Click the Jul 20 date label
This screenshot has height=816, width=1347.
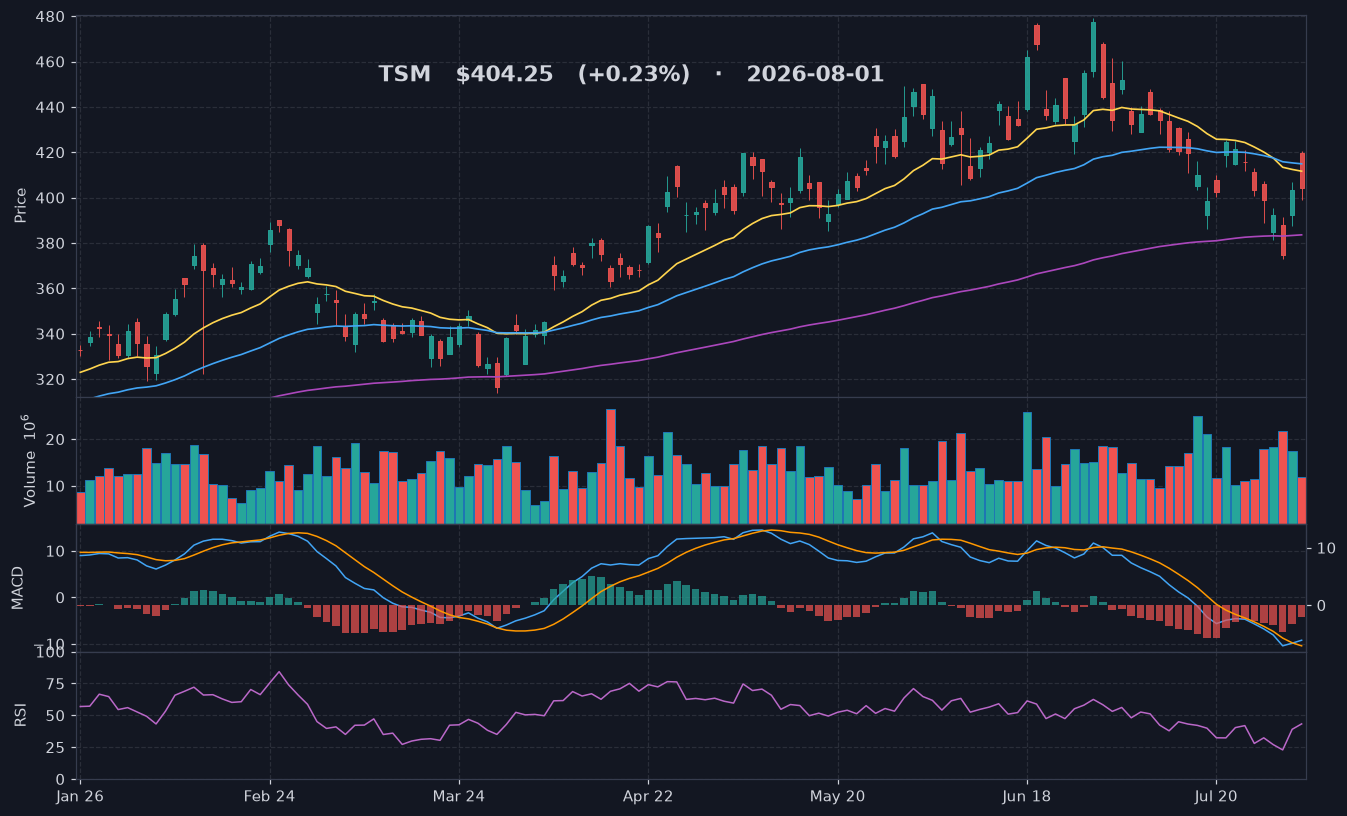pos(1216,797)
